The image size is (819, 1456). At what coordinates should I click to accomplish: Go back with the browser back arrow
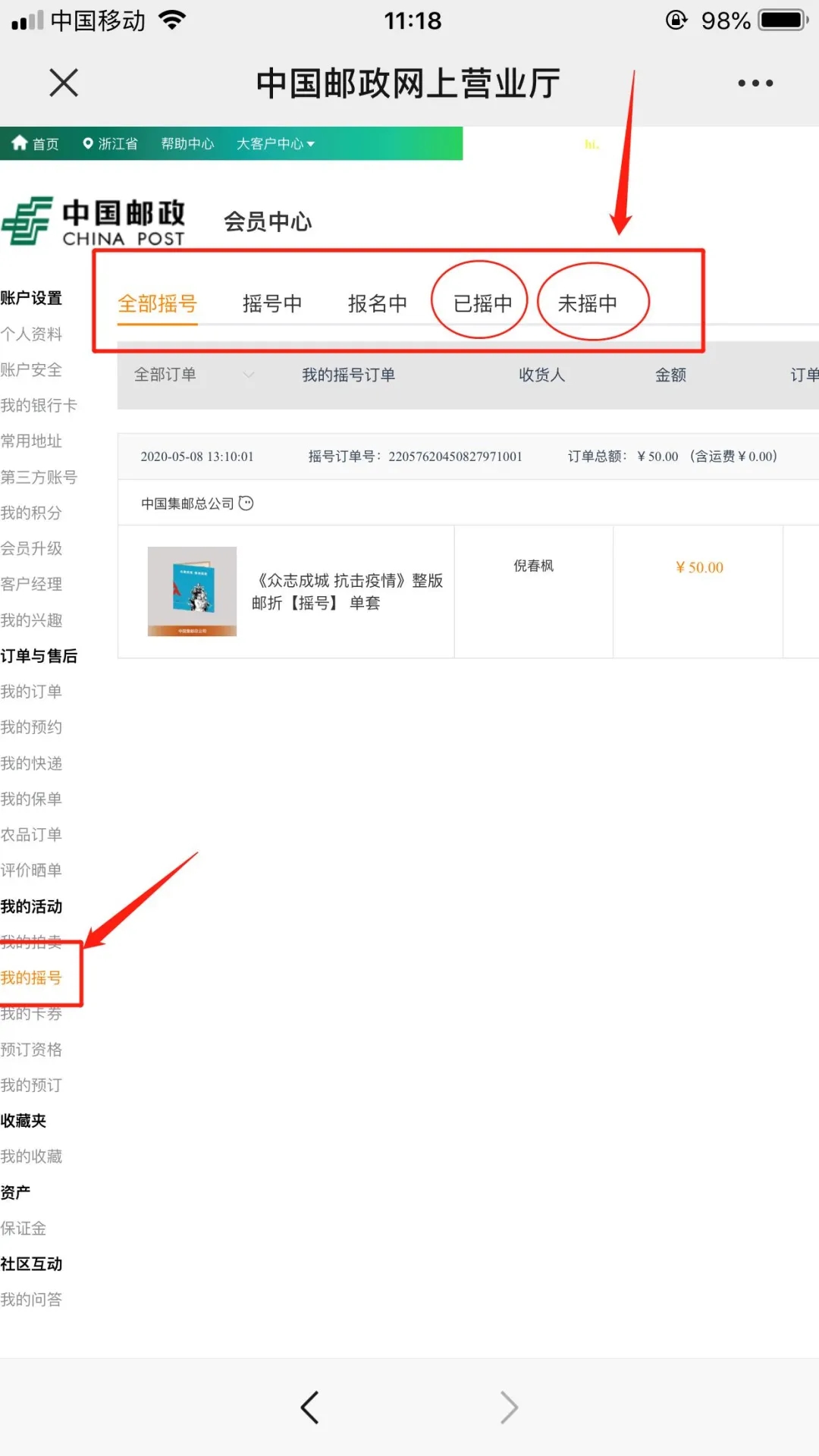point(309,1407)
